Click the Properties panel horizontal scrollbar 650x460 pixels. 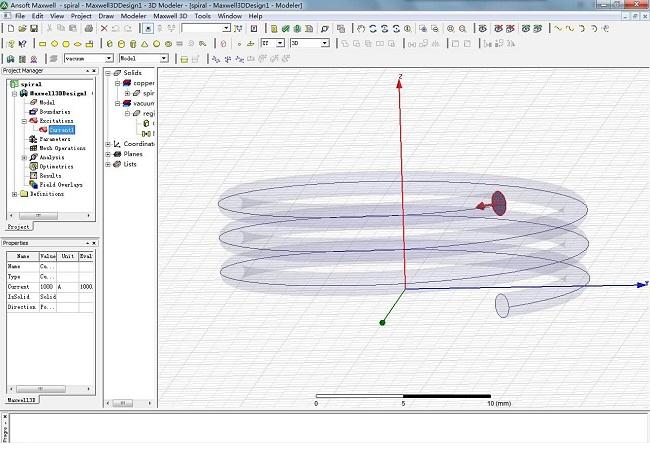[x=50, y=389]
